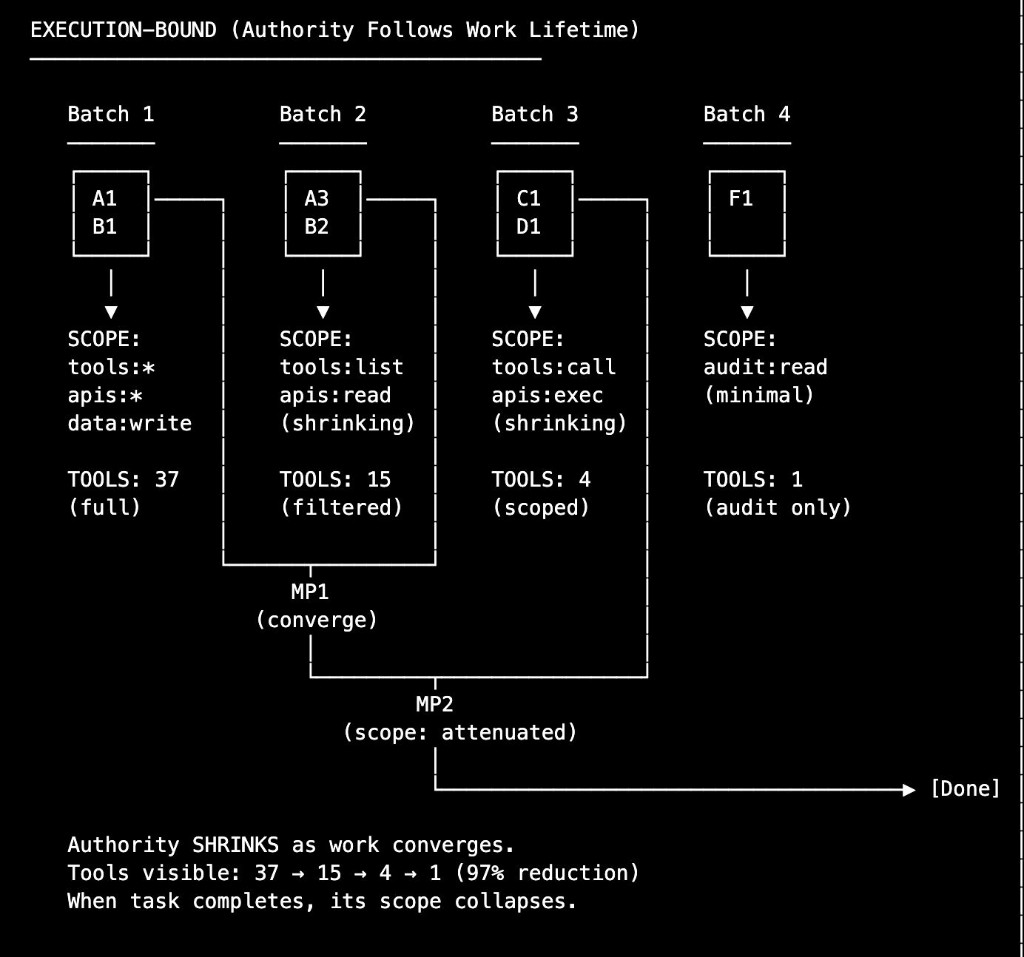Click "(shrinking)" under Batch 2 scope
1024x957 pixels.
[348, 423]
